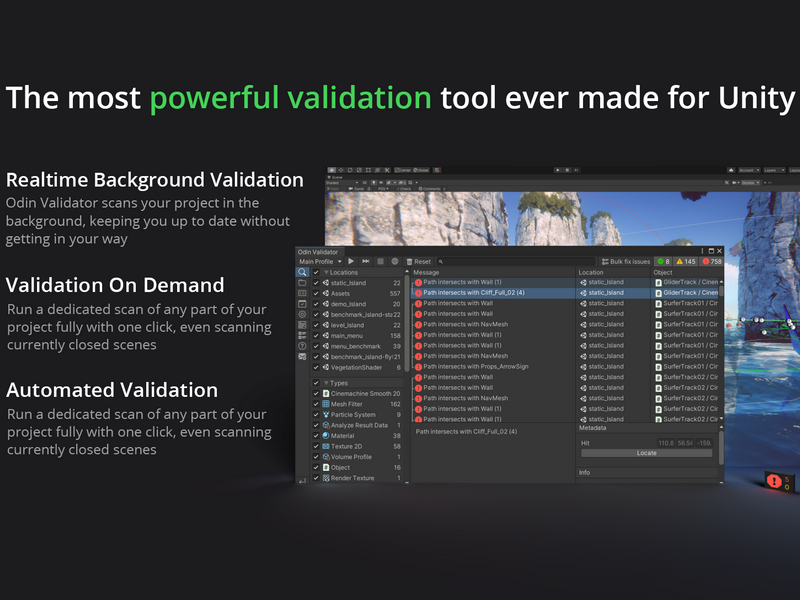The width and height of the screenshot is (800, 600).
Task: Click the Reset button
Action: coord(418,261)
